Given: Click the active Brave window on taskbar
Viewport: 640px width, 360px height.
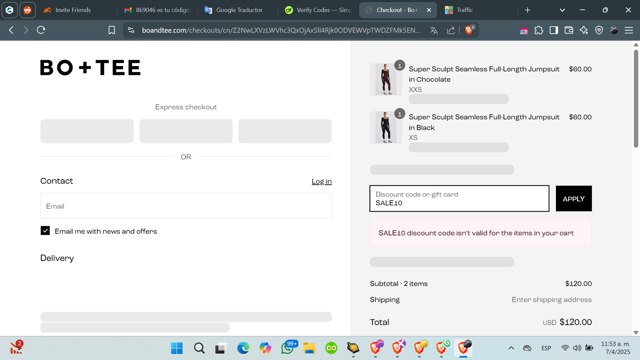Looking at the screenshot, I should click(x=463, y=348).
